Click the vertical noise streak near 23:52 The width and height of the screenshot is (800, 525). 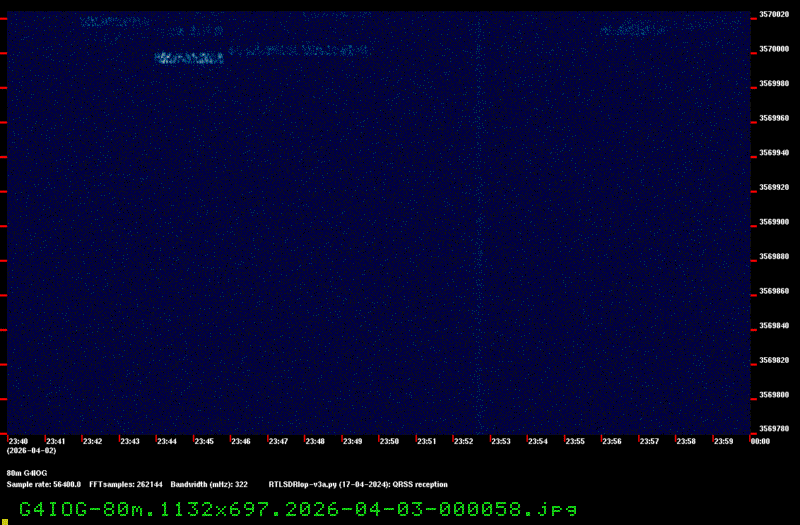point(479,224)
